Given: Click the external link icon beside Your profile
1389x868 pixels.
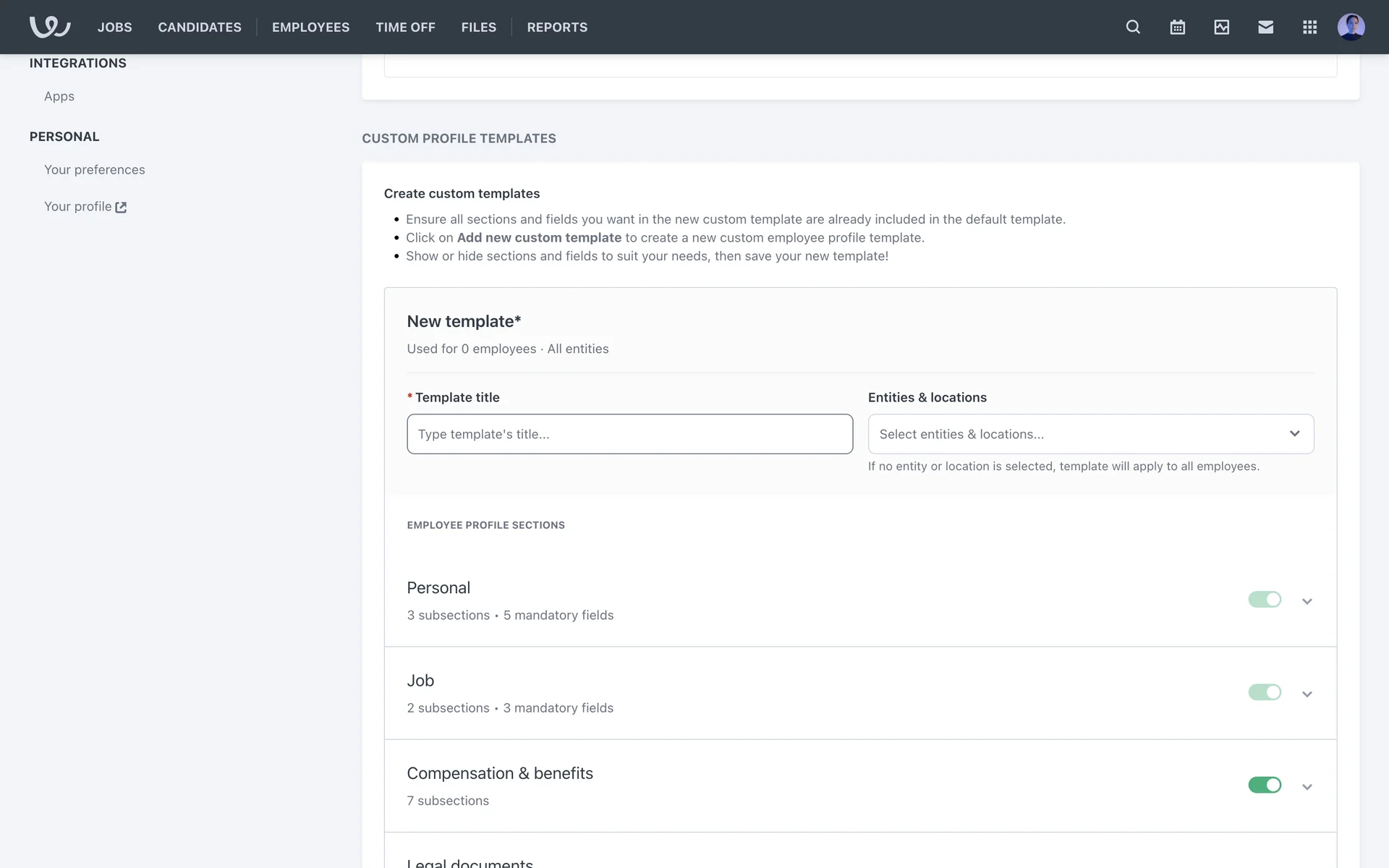Looking at the screenshot, I should click(121, 208).
